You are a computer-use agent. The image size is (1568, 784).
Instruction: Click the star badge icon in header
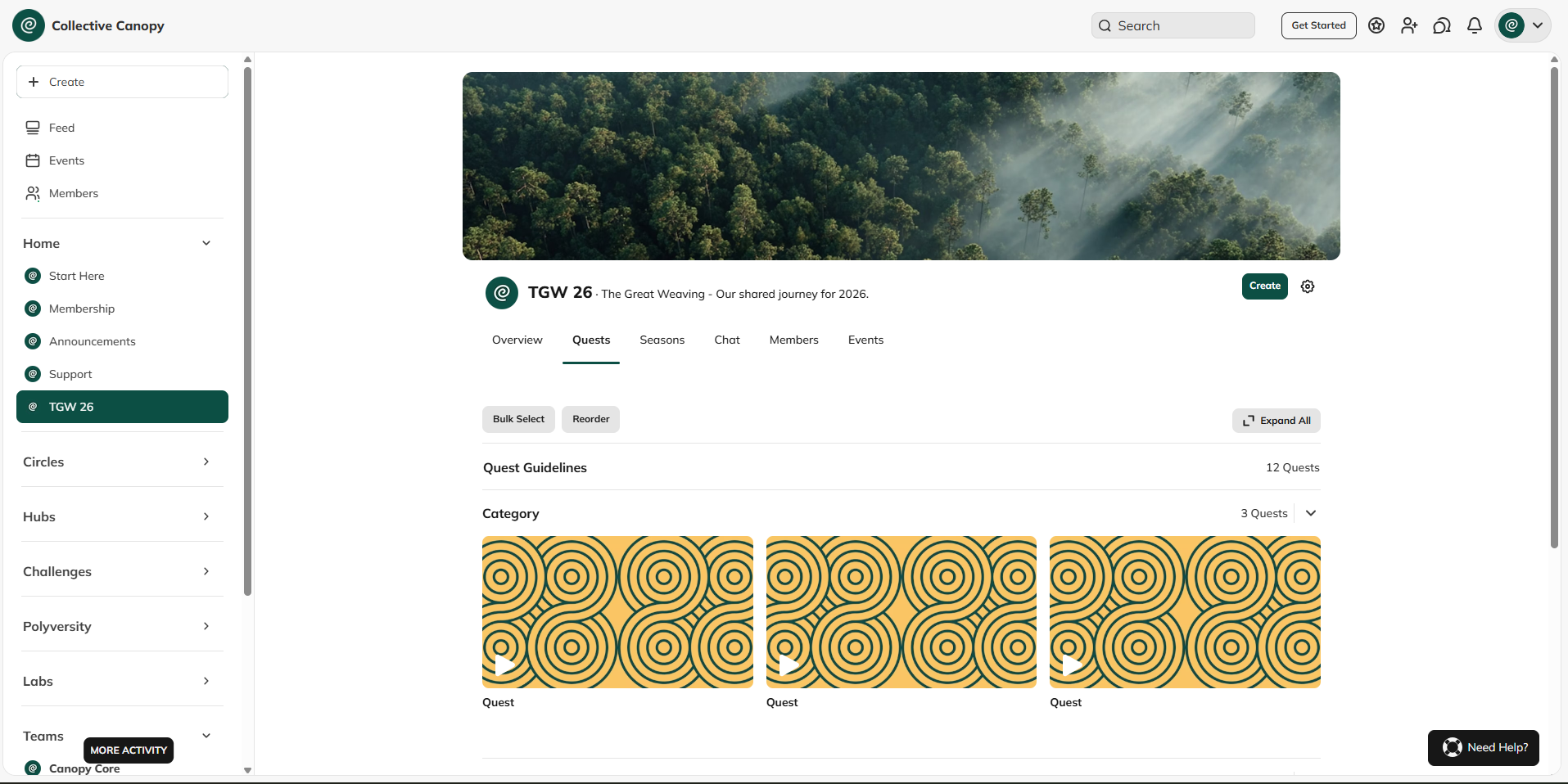1376,25
